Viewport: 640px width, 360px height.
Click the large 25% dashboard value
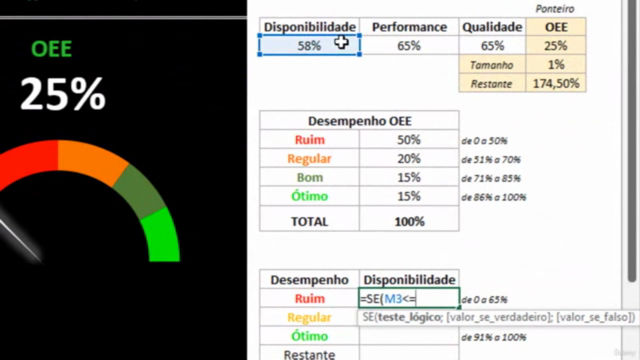pyautogui.click(x=63, y=95)
